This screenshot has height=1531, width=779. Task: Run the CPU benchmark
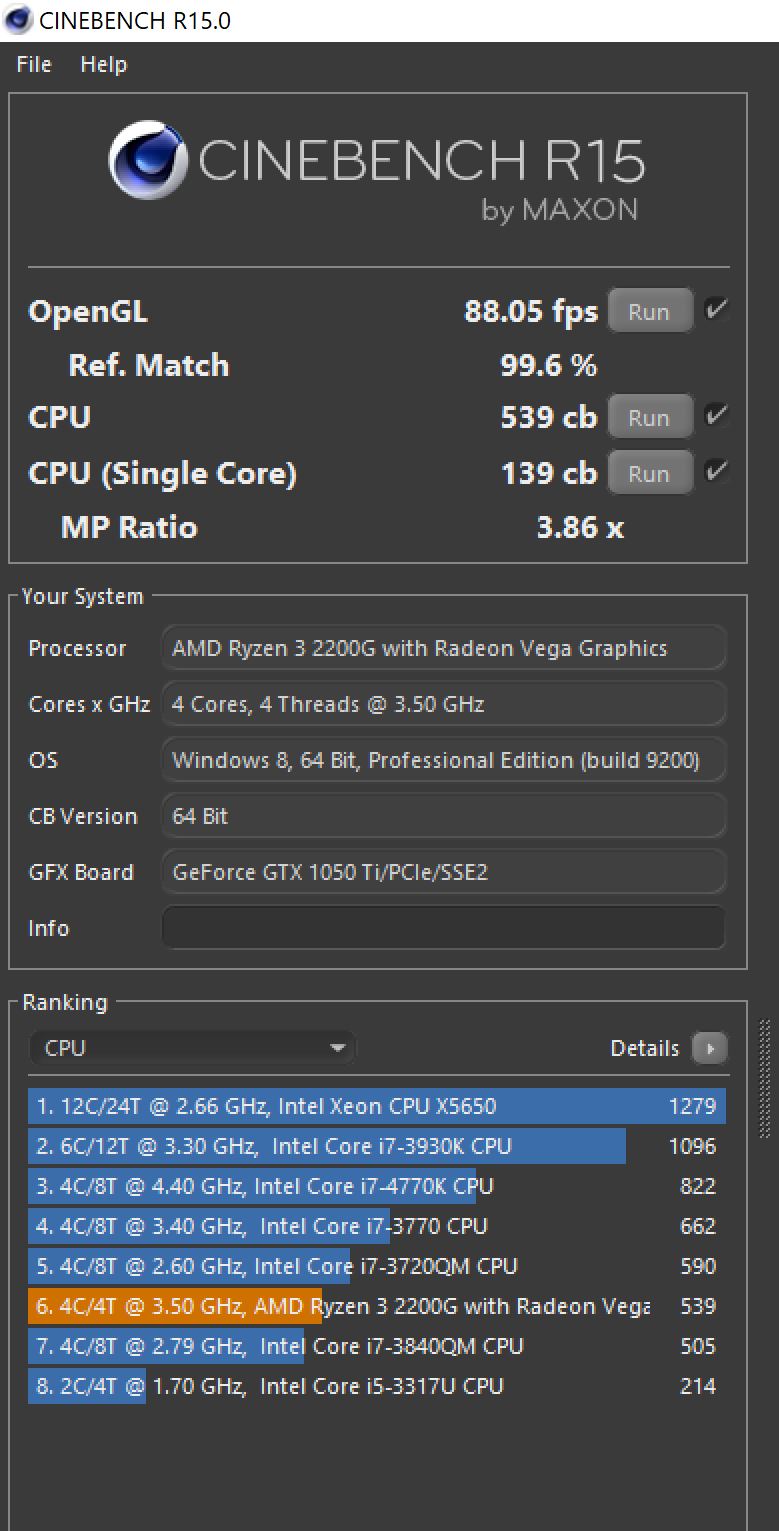tap(650, 417)
